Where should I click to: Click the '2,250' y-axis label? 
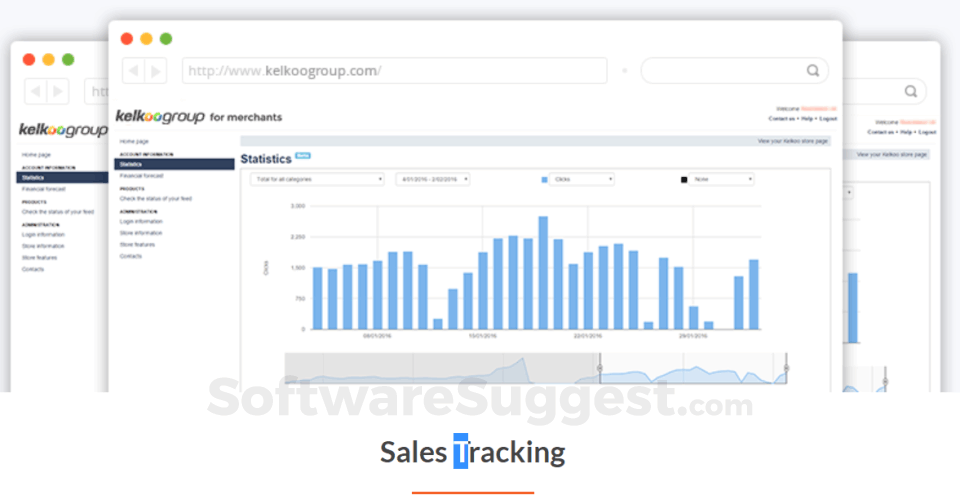point(298,237)
